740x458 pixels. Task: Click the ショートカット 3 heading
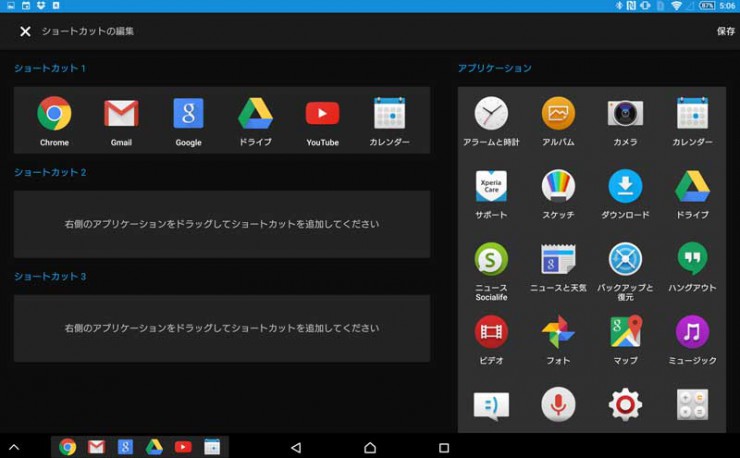click(50, 277)
